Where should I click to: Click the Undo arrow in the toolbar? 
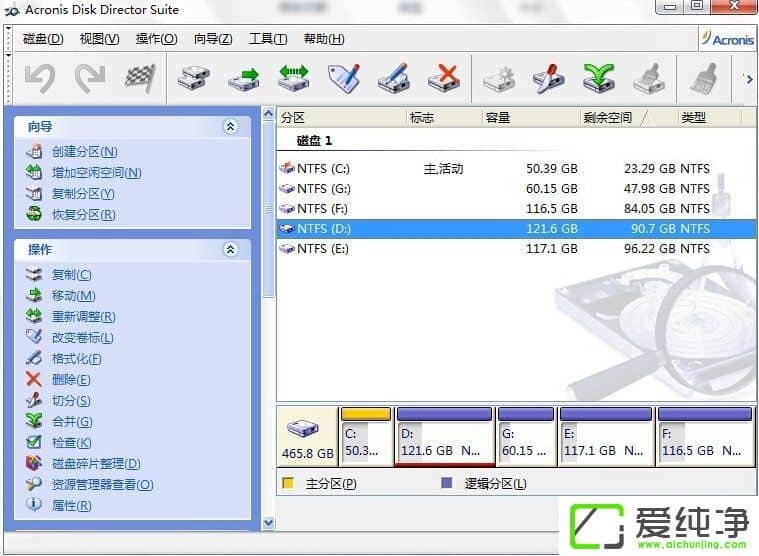(x=40, y=78)
